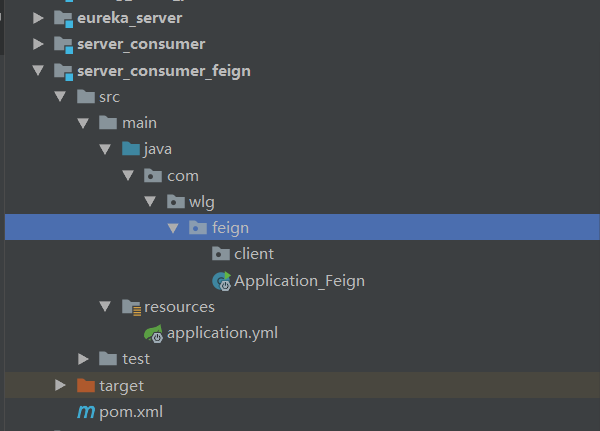Select the com package name

coord(183,176)
